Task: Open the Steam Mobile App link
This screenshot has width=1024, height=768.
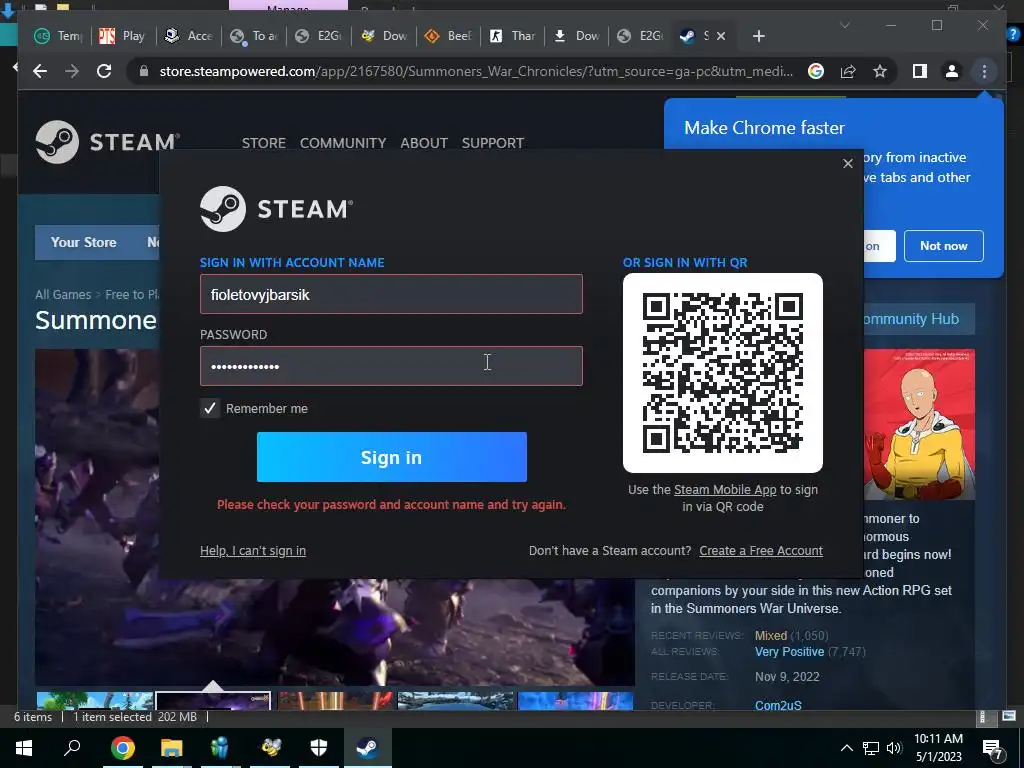Action: [725, 490]
